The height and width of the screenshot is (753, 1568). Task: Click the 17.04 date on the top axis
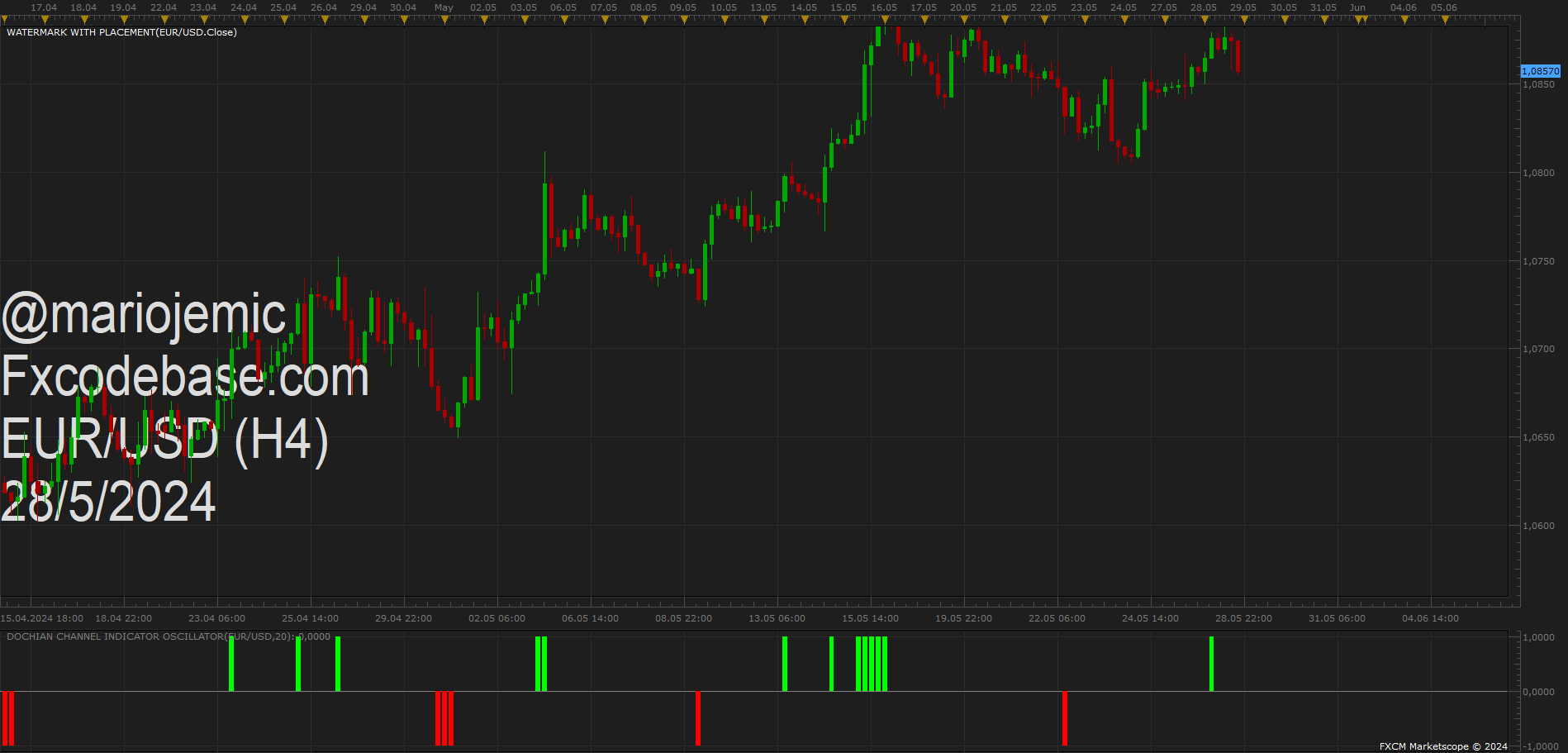coord(44,7)
